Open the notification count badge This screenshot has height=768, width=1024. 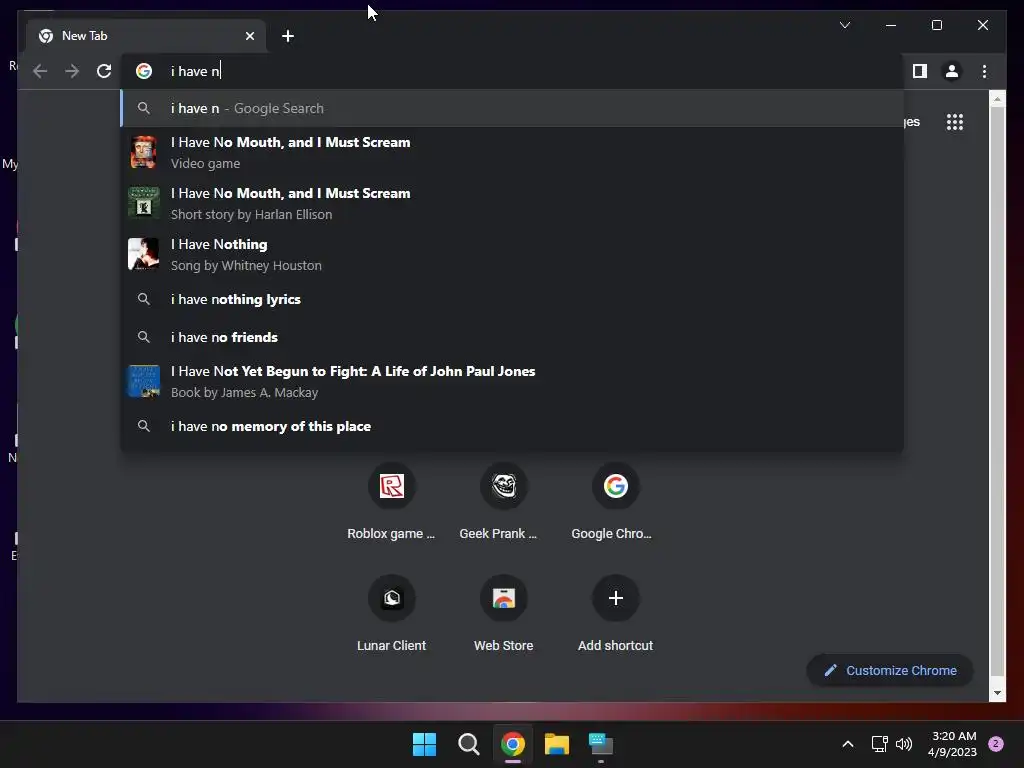pyautogui.click(x=996, y=744)
